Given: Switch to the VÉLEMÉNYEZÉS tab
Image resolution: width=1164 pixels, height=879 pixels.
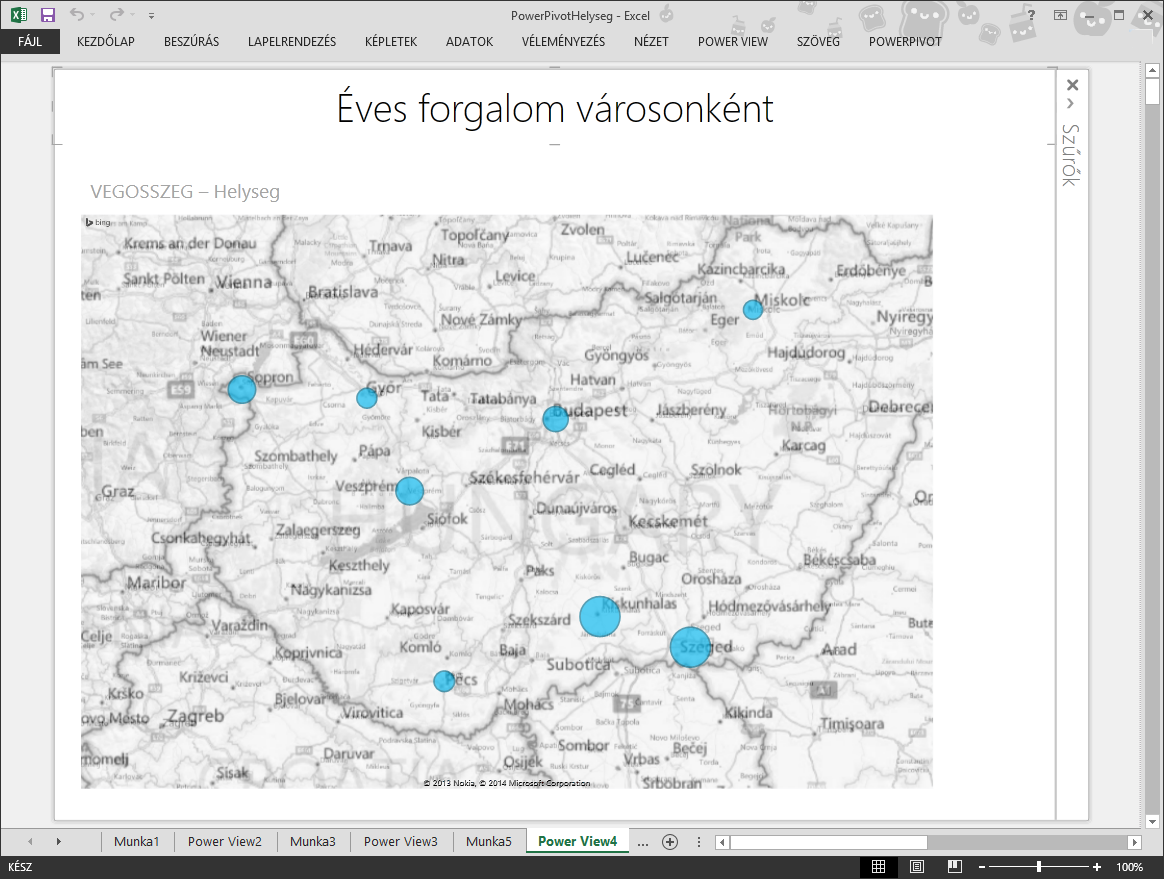Looking at the screenshot, I should (563, 42).
